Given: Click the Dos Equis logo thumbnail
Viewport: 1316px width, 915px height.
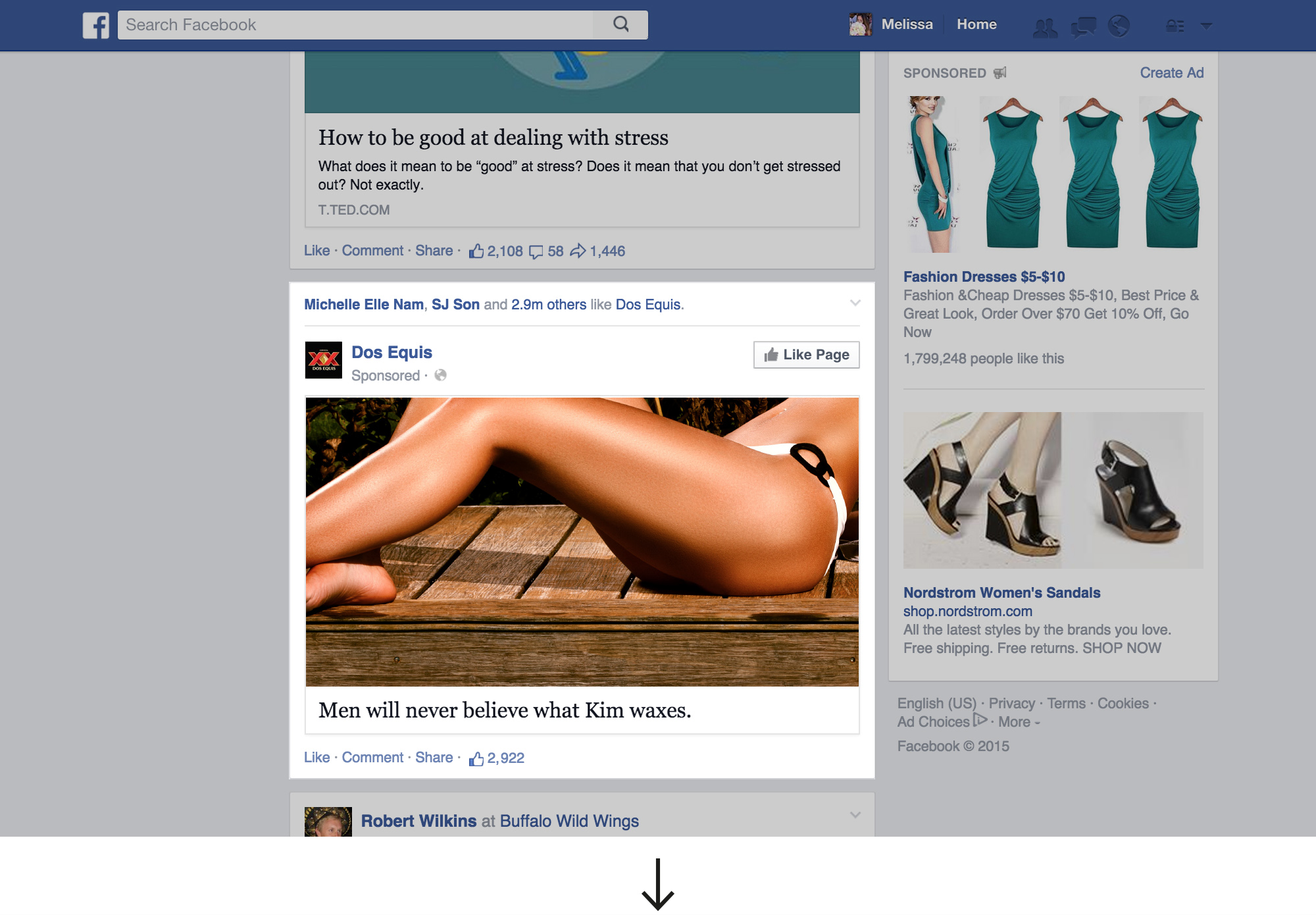Looking at the screenshot, I should pos(324,360).
